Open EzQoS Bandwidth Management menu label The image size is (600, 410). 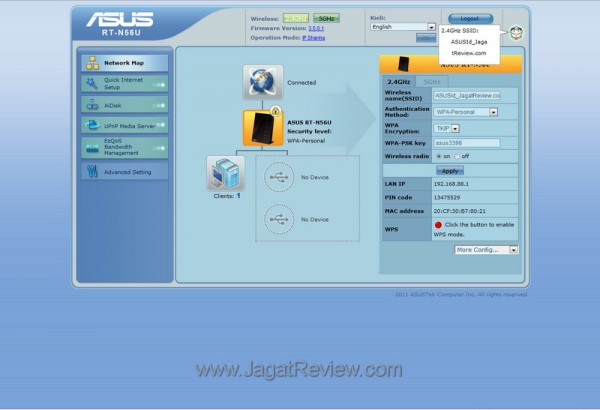121,147
